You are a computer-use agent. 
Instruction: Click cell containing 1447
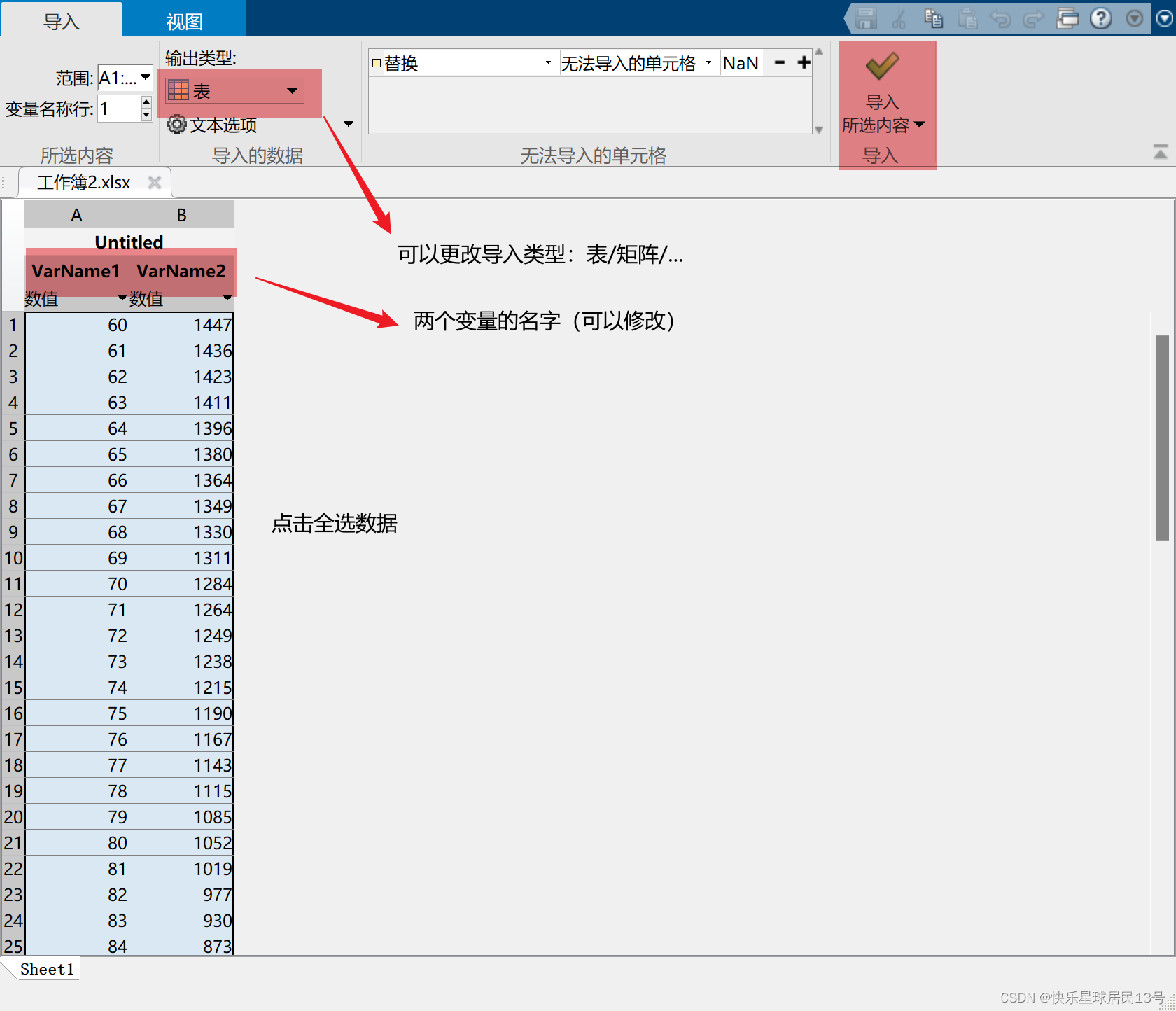tap(181, 325)
